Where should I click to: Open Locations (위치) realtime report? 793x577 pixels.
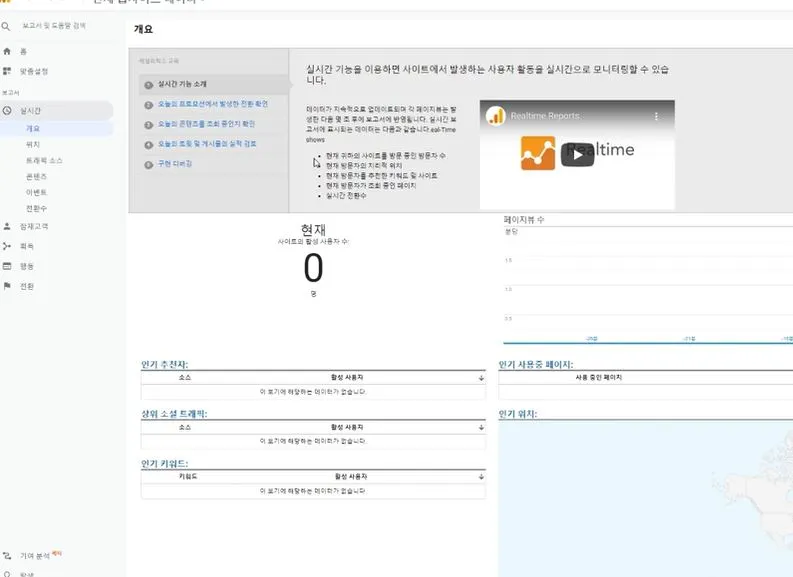[33, 145]
